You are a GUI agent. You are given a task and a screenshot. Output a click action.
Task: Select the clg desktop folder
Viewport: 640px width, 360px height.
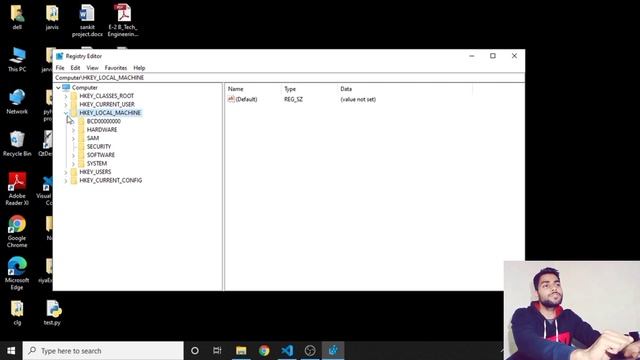coord(17,313)
